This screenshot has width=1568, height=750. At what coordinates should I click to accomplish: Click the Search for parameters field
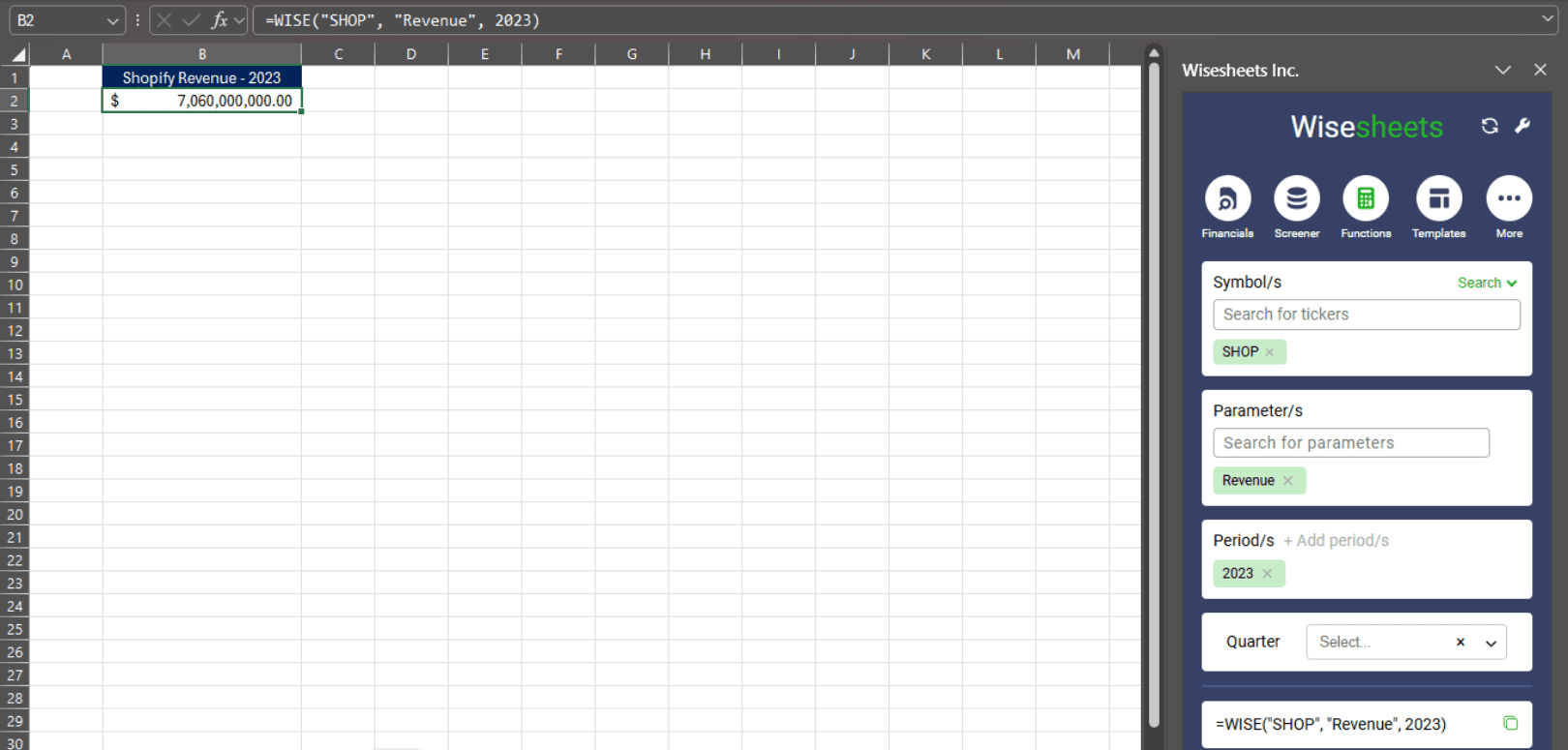(1350, 443)
